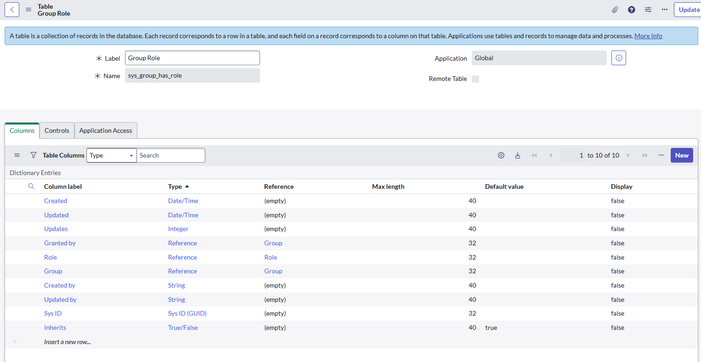Sort by Max length header
701x362 pixels.
tap(388, 186)
